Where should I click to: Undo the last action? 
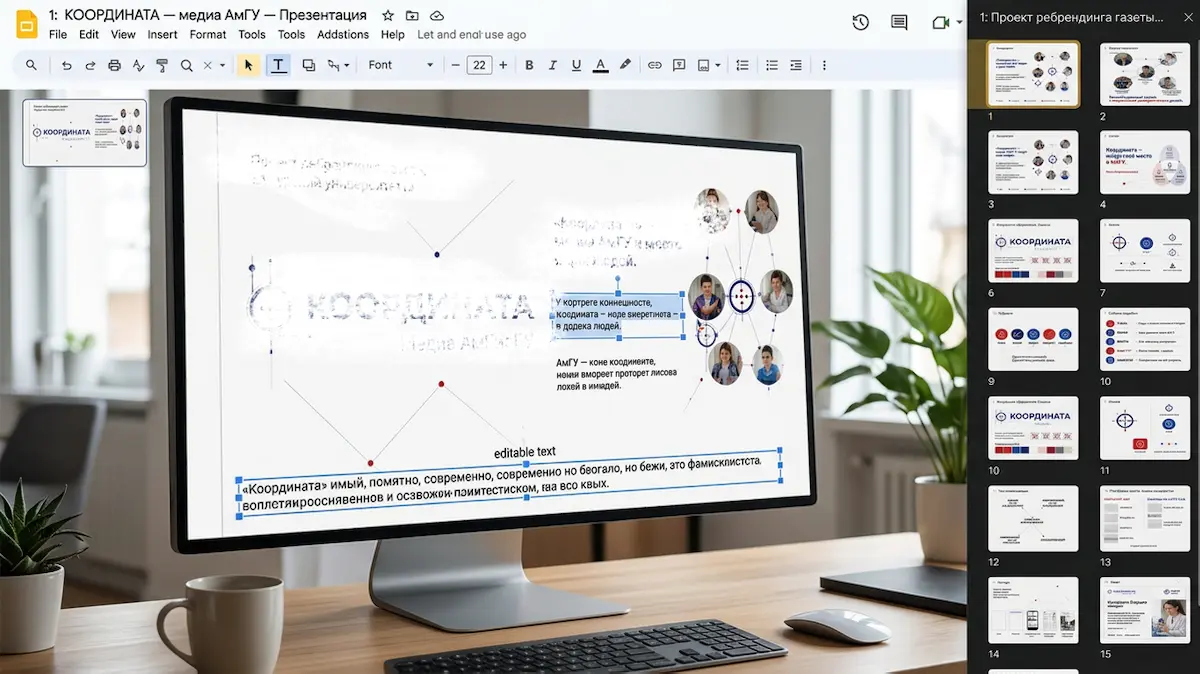click(x=66, y=65)
